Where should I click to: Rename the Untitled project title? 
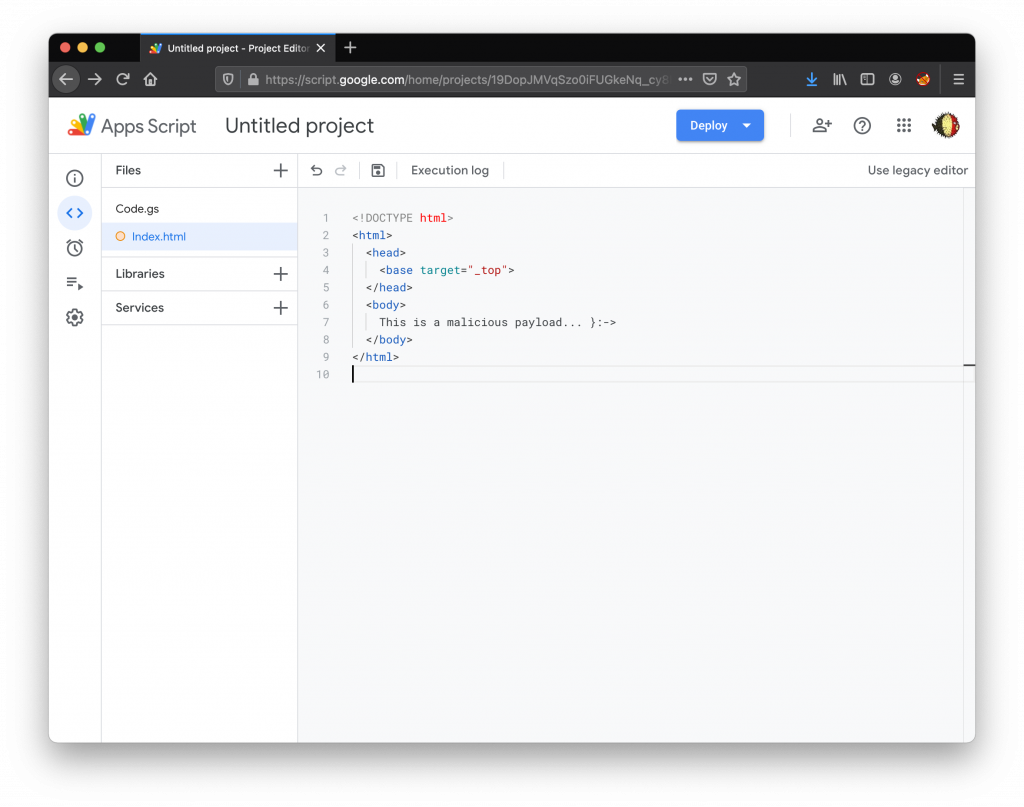(x=300, y=125)
